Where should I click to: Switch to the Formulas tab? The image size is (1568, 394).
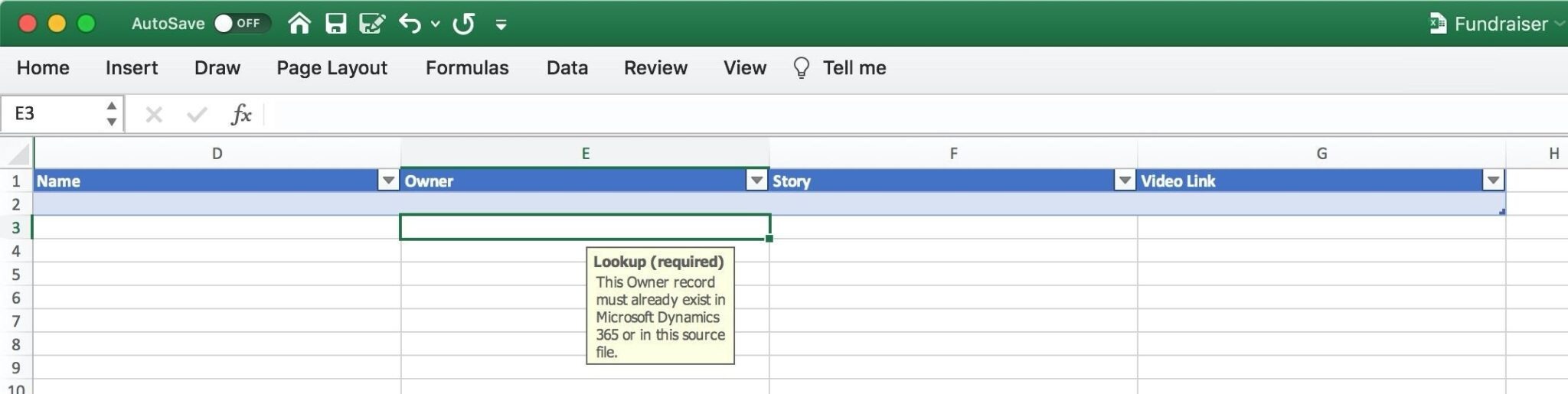[467, 68]
